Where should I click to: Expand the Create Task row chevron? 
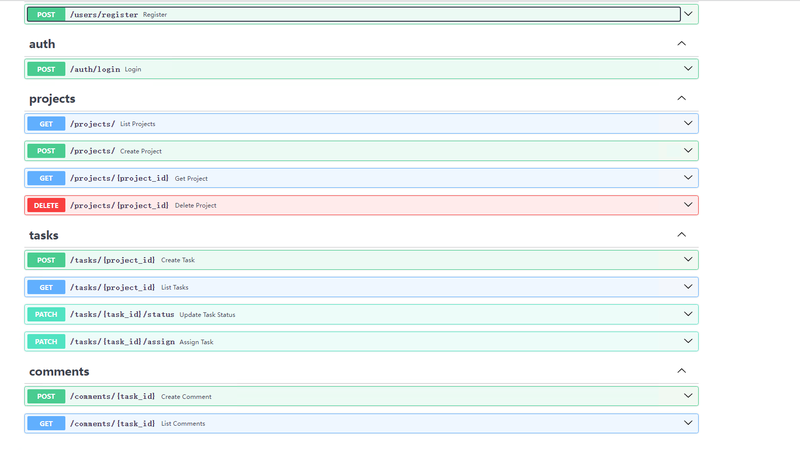(x=688, y=260)
